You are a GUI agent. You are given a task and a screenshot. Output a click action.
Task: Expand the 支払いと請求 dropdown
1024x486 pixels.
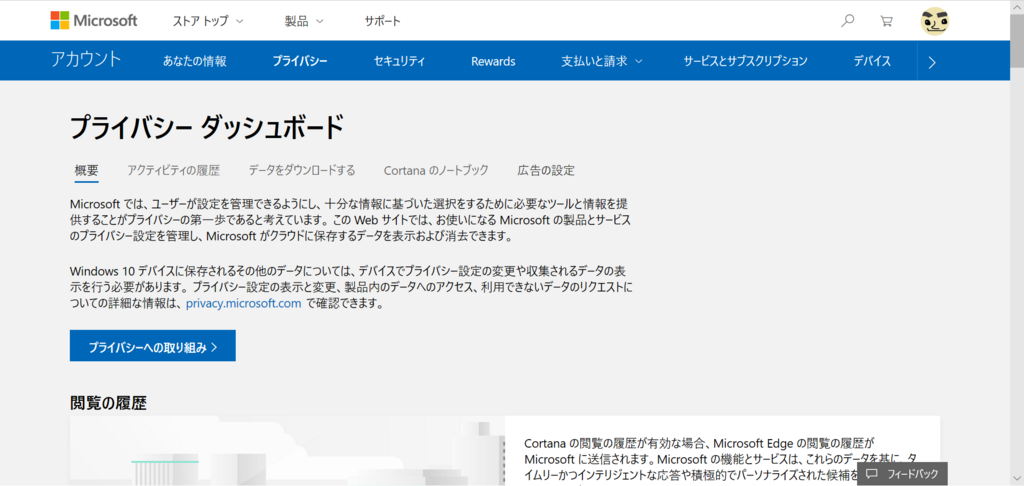pos(601,61)
